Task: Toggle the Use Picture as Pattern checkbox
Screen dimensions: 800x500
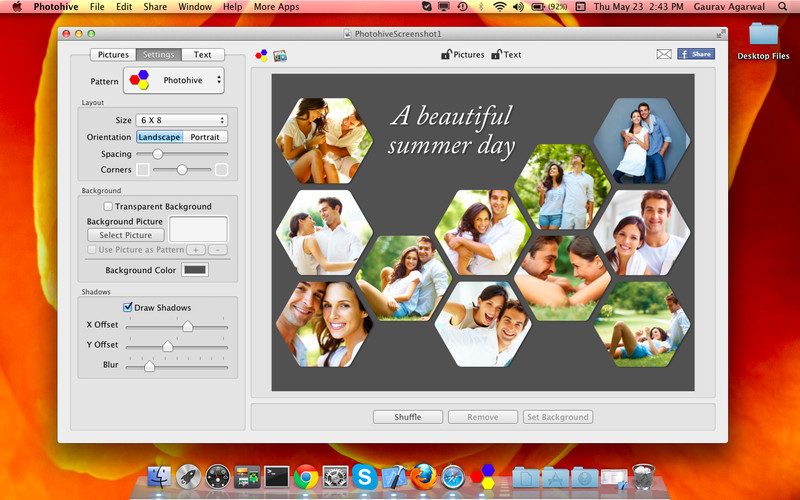Action: click(x=92, y=249)
